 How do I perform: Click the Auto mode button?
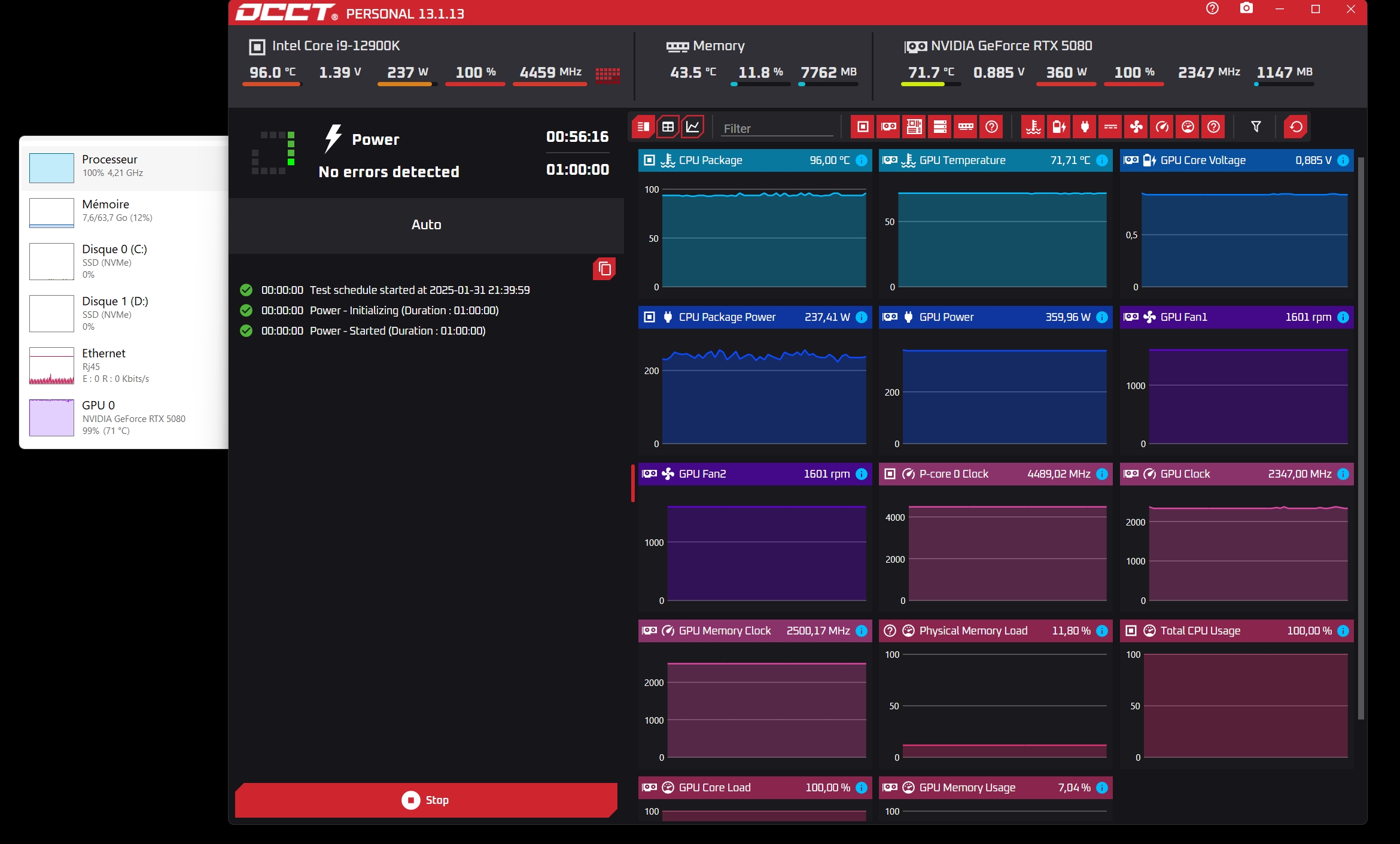426,225
